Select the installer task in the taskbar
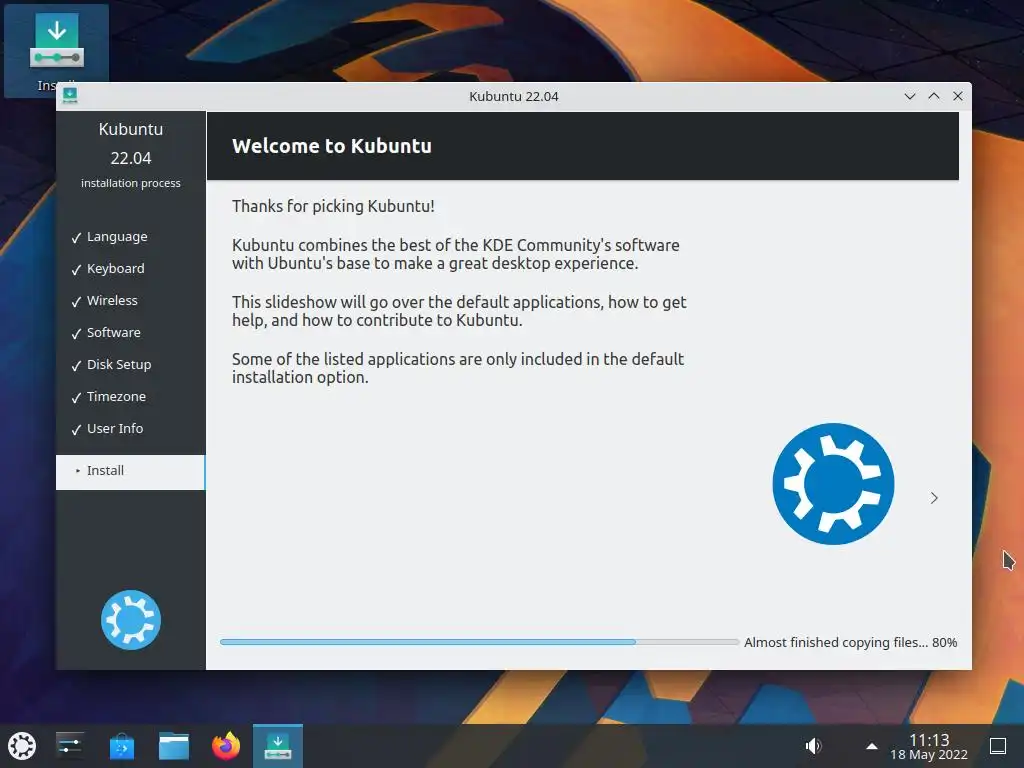Viewport: 1024px width, 768px height. (278, 746)
